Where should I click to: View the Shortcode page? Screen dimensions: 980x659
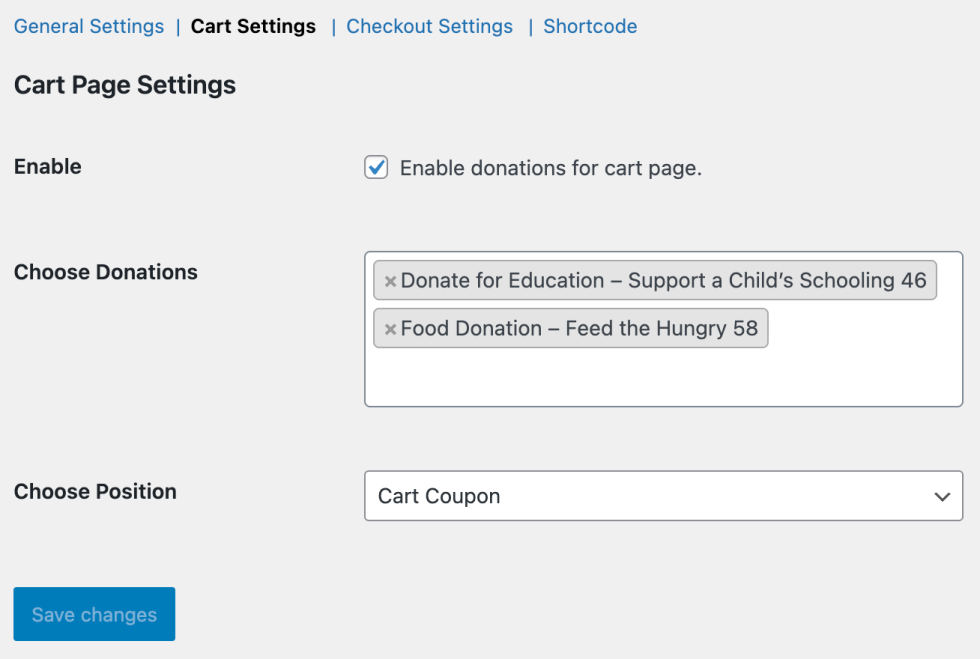click(x=589, y=26)
